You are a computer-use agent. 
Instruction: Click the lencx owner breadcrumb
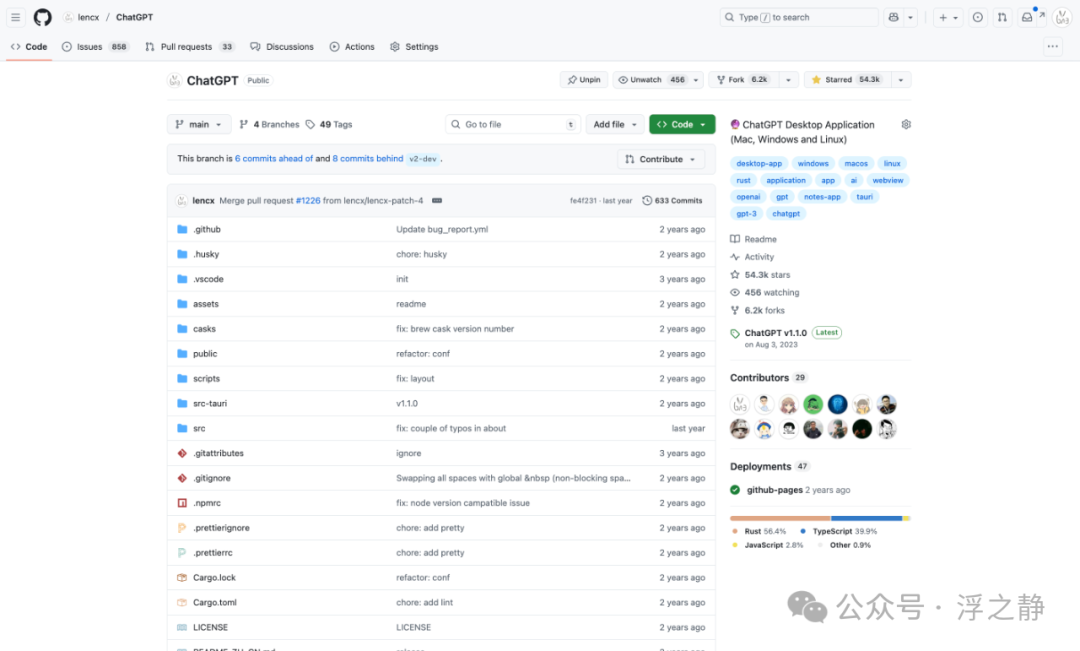[x=88, y=17]
